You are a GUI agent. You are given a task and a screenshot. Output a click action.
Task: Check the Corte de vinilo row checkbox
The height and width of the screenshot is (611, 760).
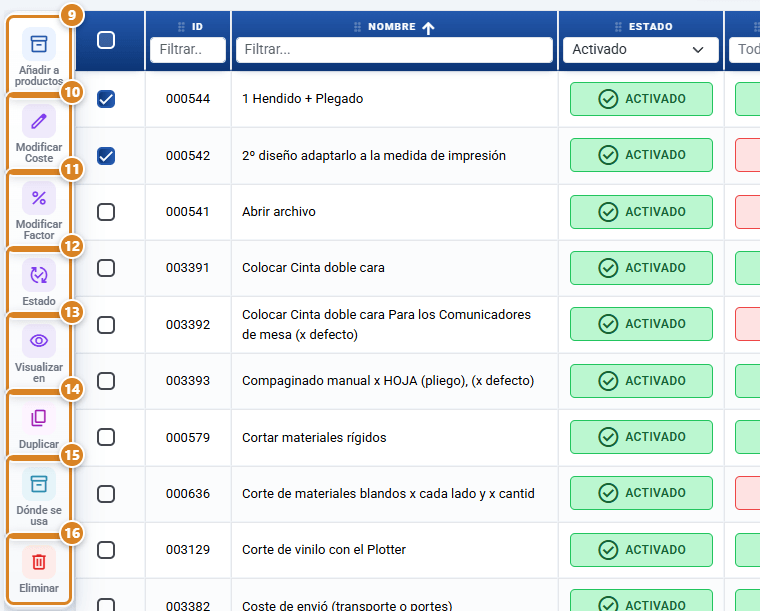(106, 550)
